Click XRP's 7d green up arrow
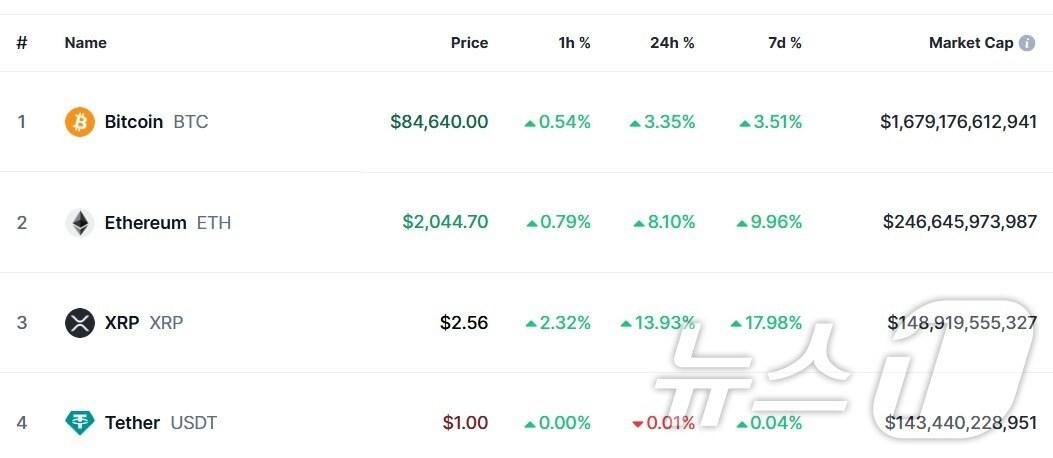Screen dimensions: 1053x458 (x=736, y=324)
